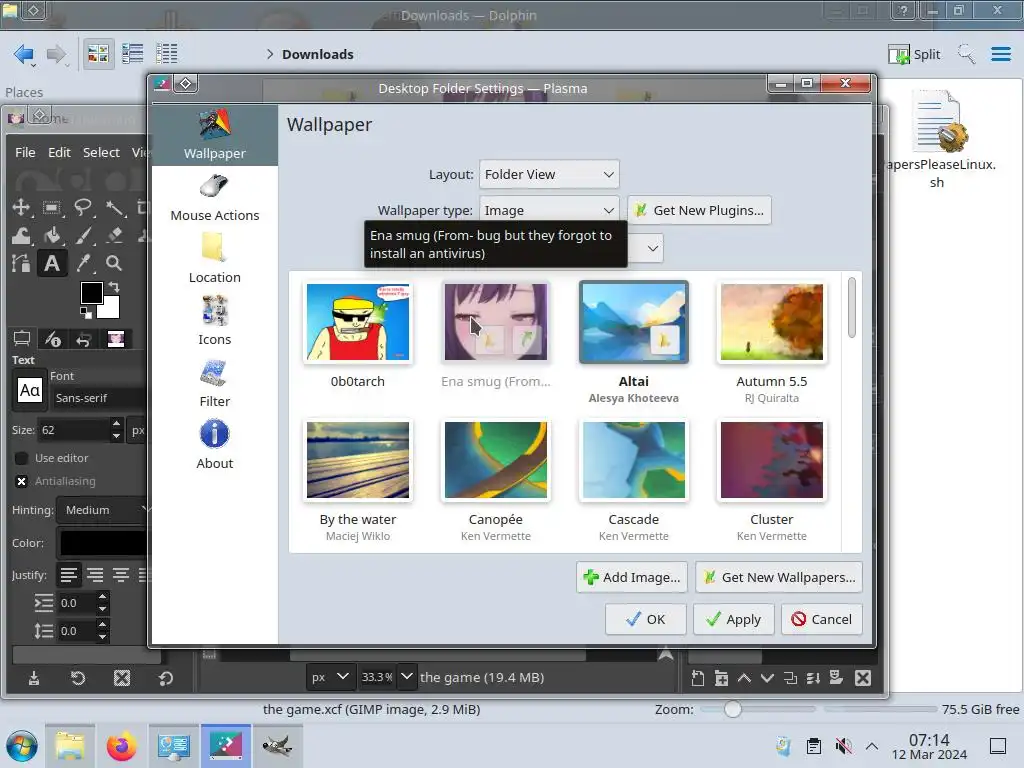The width and height of the screenshot is (1024, 768).
Task: Delete layer icon in GIMP layers panel
Action: pos(863,678)
